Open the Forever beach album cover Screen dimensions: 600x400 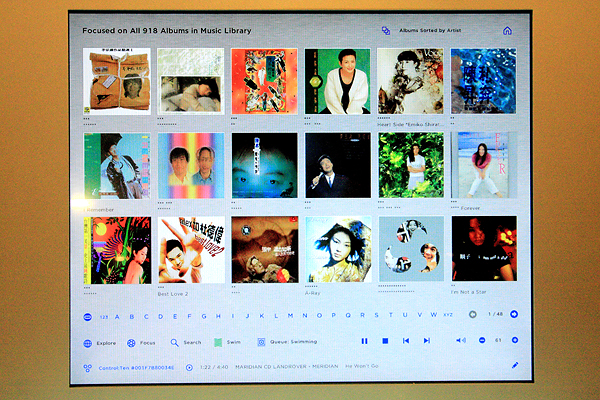484,165
